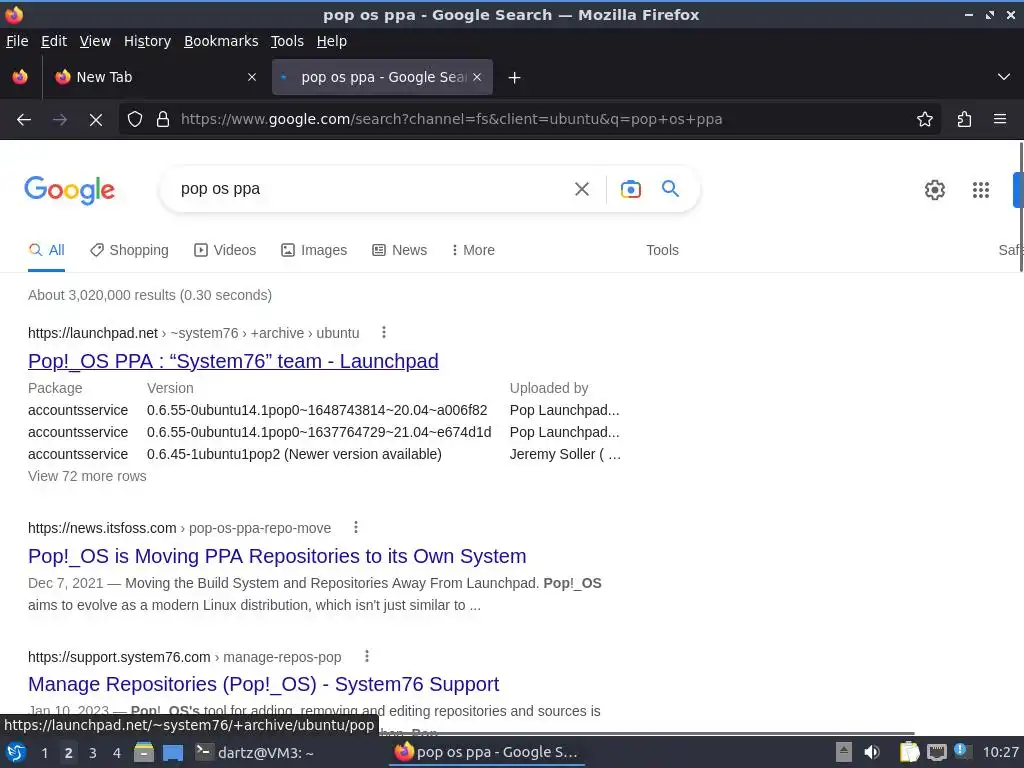Open Pop!_OS is Moving PPA Repositories article
Image resolution: width=1024 pixels, height=768 pixels.
pos(277,556)
